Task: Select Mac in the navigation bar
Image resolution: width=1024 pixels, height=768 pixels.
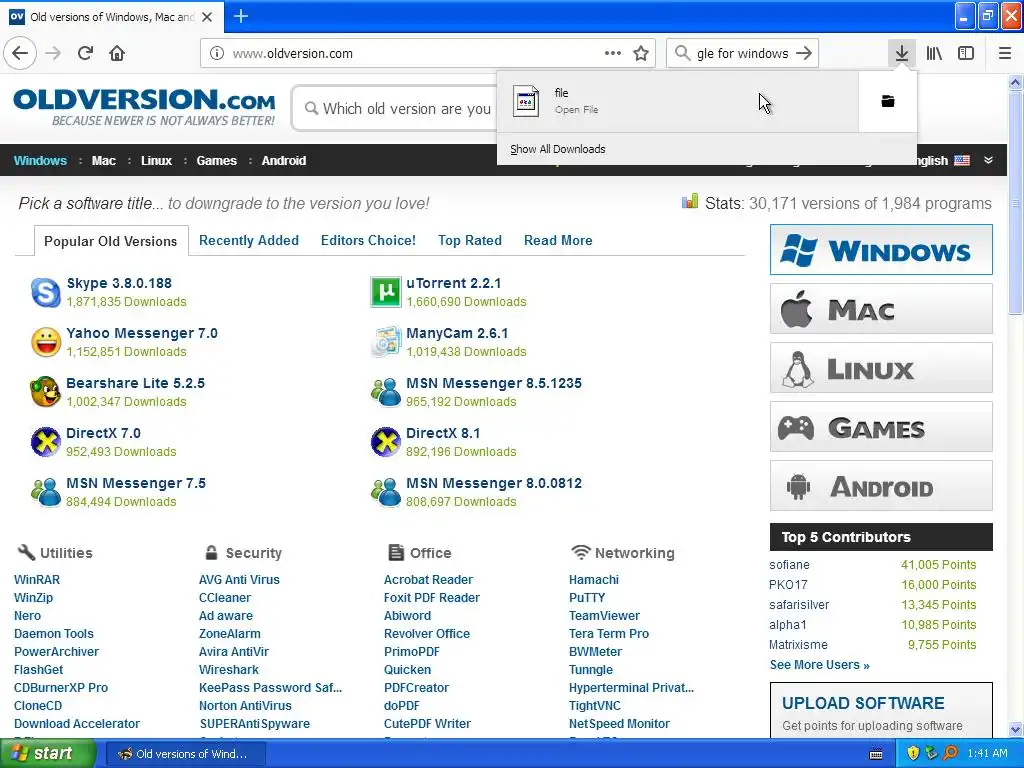Action: [x=104, y=161]
